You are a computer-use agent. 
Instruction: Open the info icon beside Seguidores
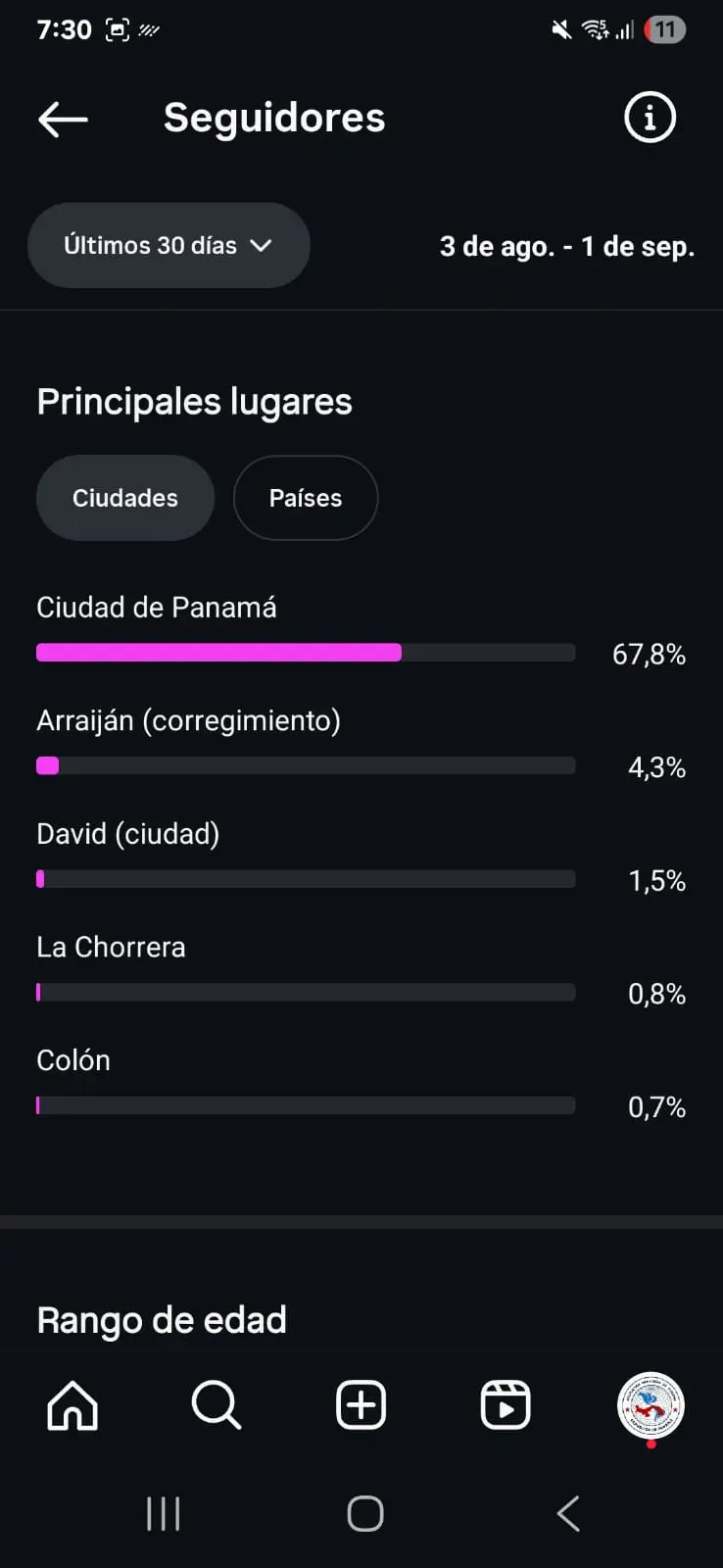click(650, 118)
